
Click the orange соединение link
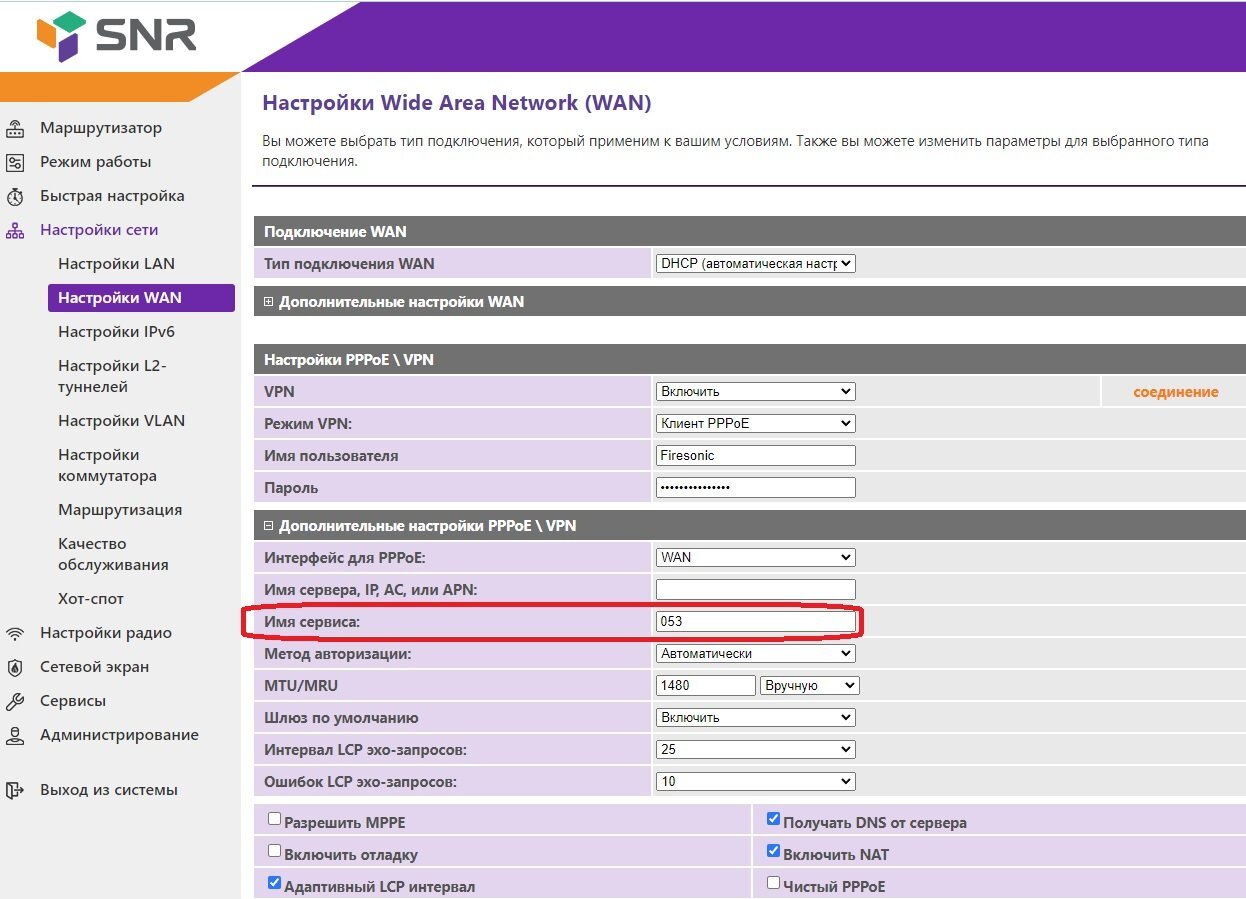1175,392
